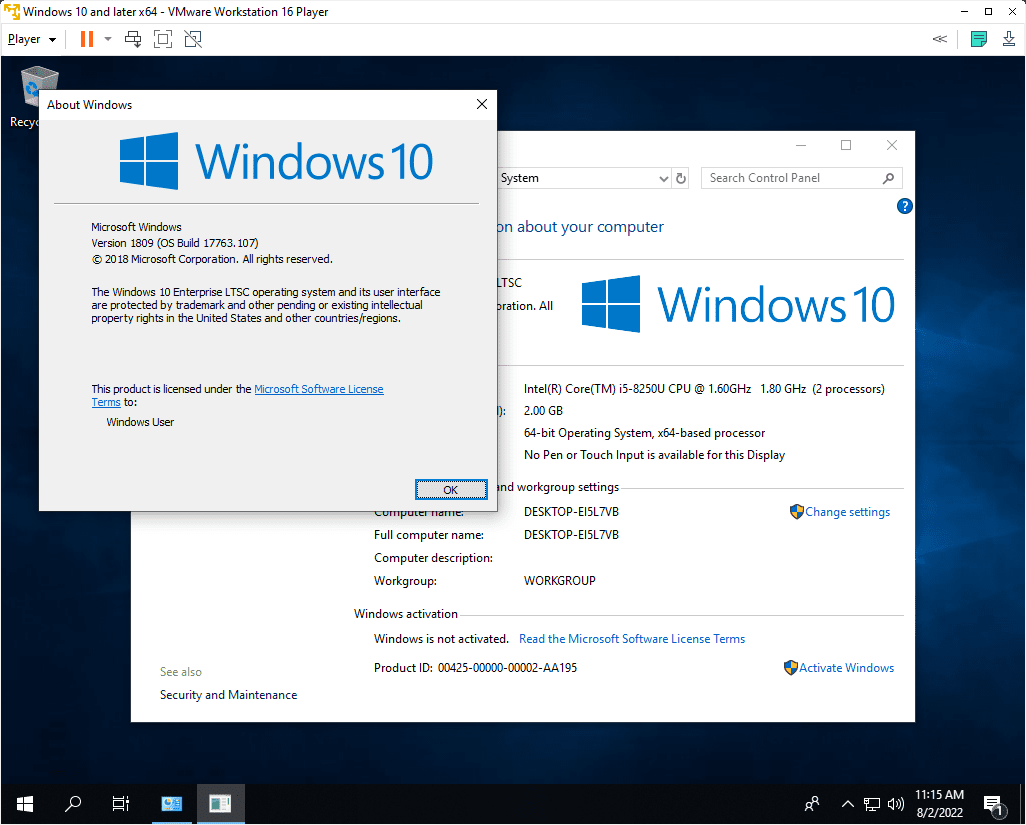The width and height of the screenshot is (1026, 825).
Task: Close the About Windows dialog
Action: tap(482, 104)
